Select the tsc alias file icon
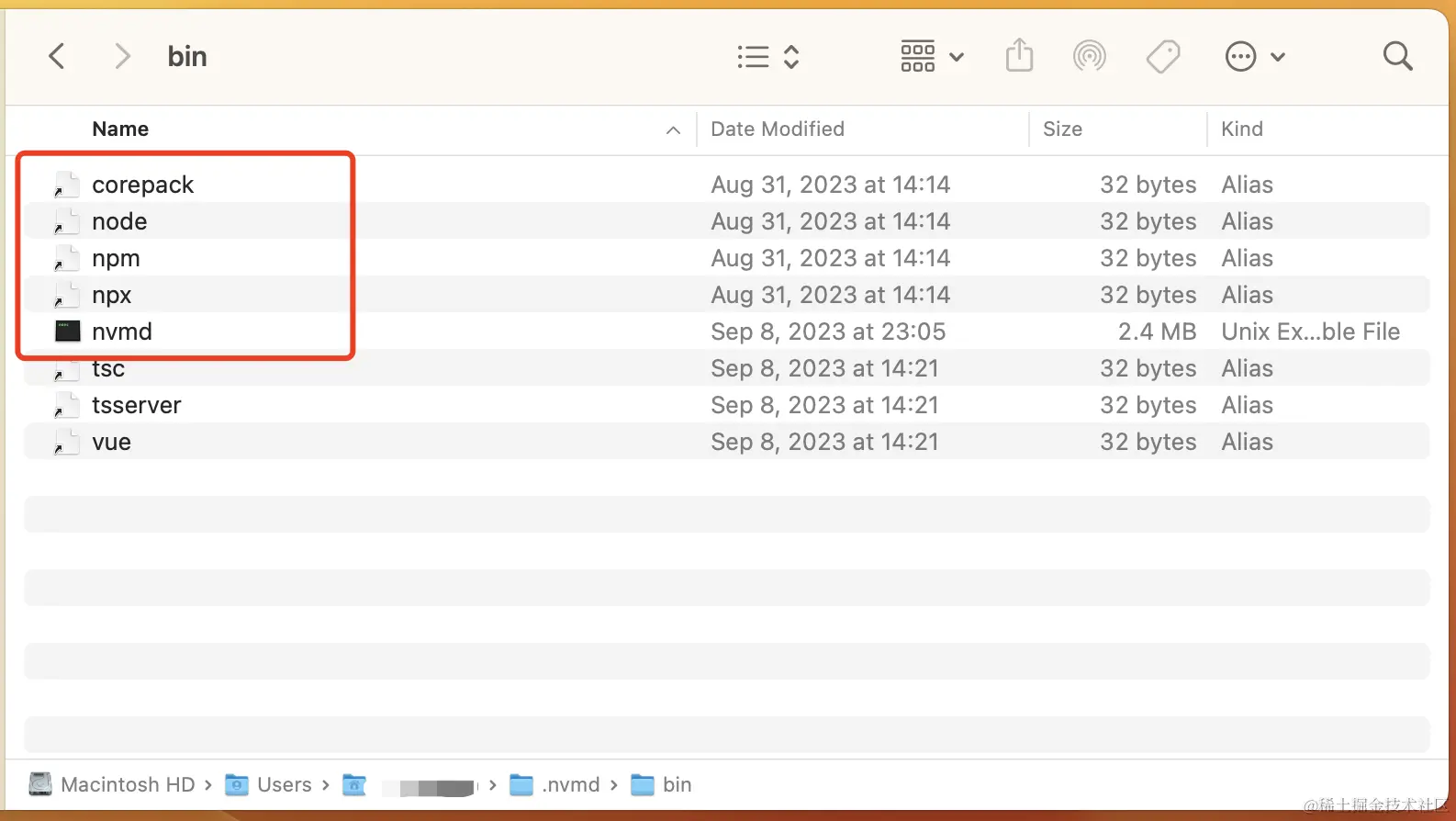Screen dimensions: 1456x821 tap(67, 369)
